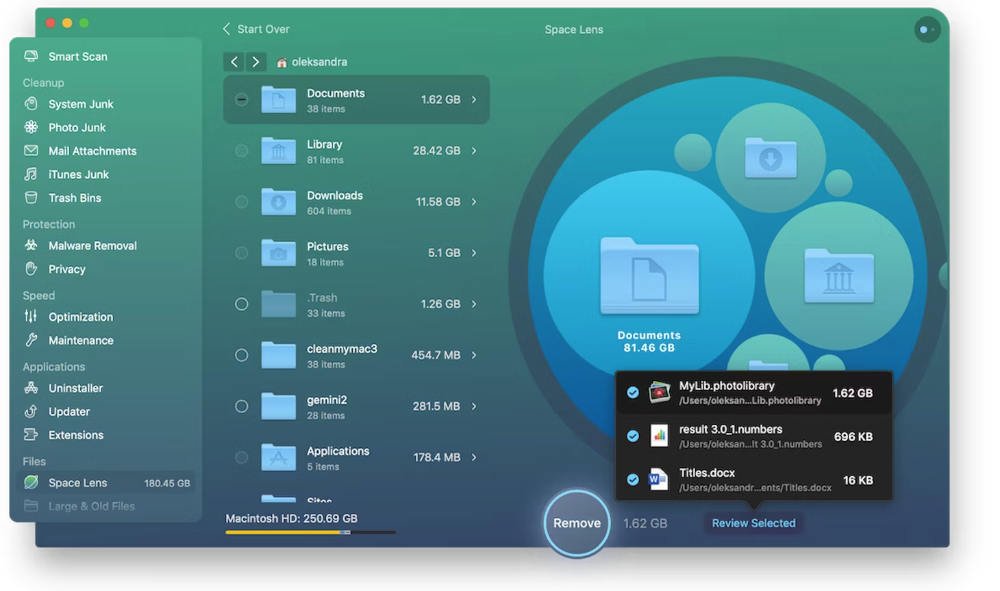The image size is (1000, 591).
Task: Click the Extensions icon in sidebar
Action: [31, 435]
